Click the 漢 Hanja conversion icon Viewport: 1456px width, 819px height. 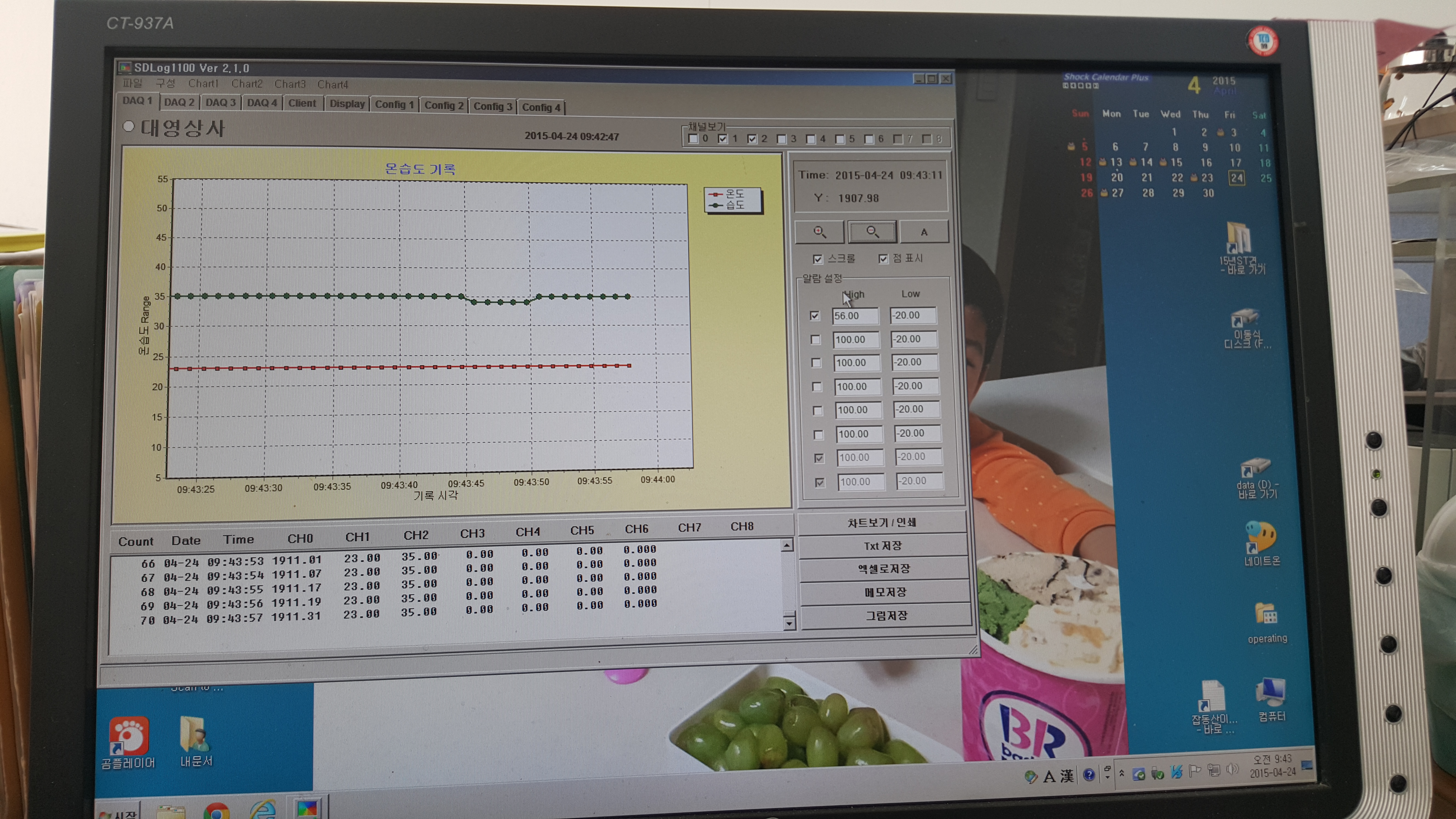(1067, 775)
